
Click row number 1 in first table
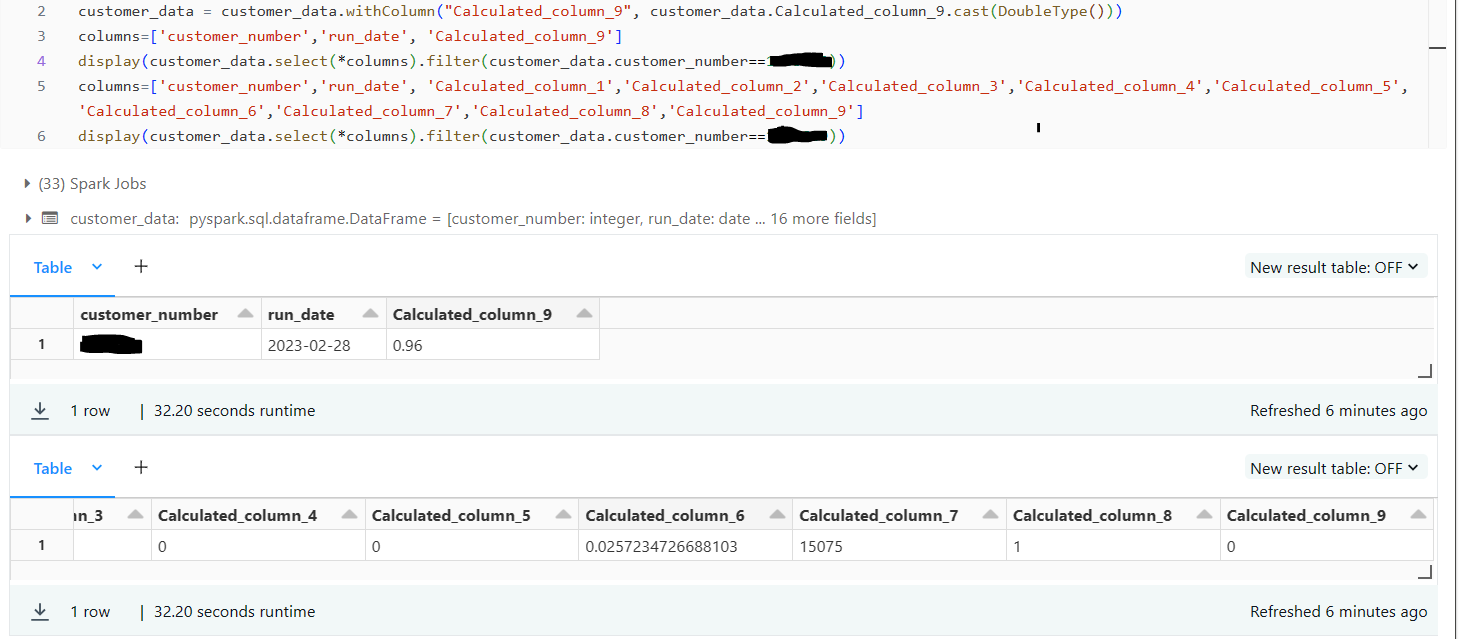pos(42,345)
